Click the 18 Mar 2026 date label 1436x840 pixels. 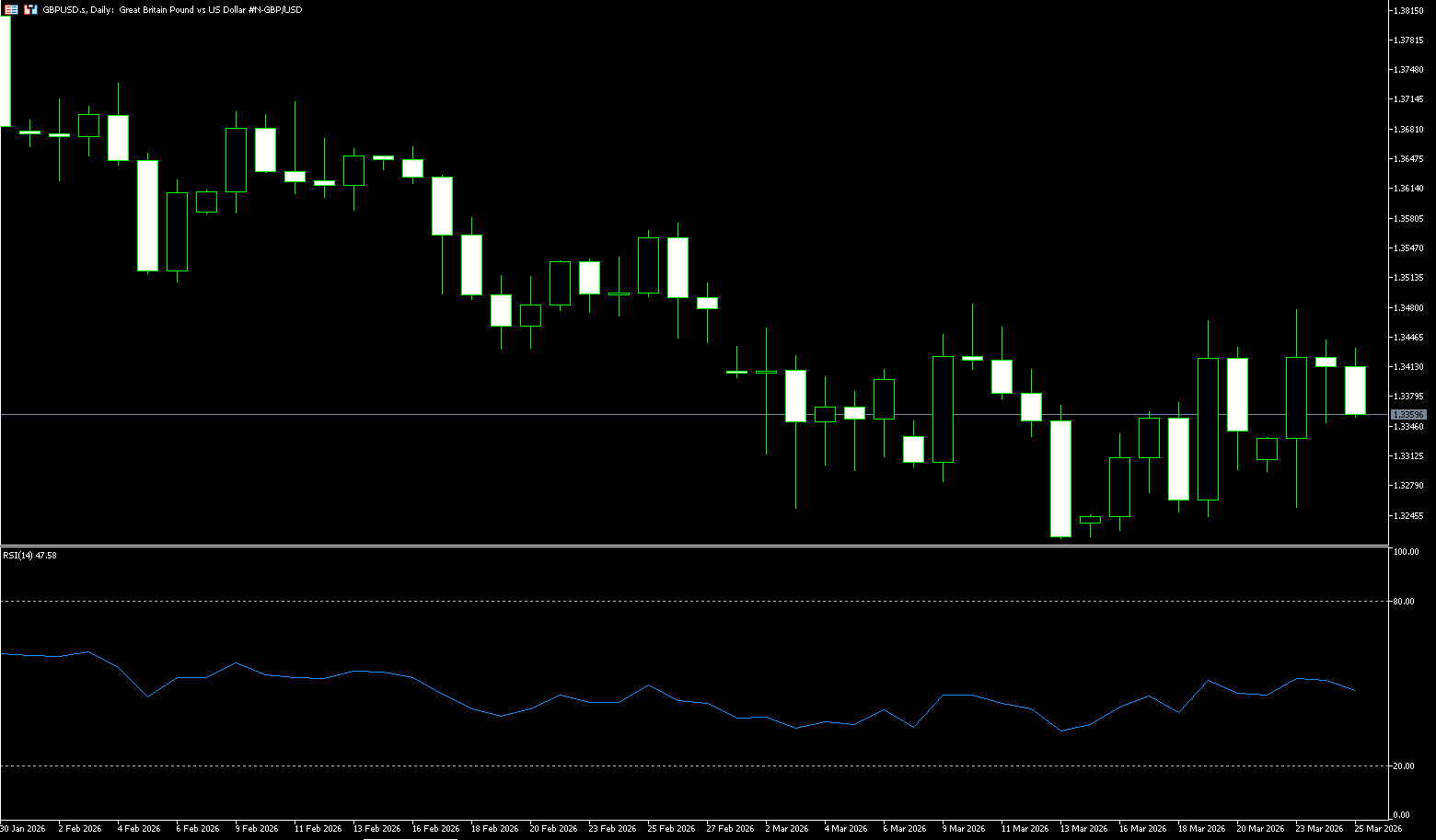coord(1201,829)
